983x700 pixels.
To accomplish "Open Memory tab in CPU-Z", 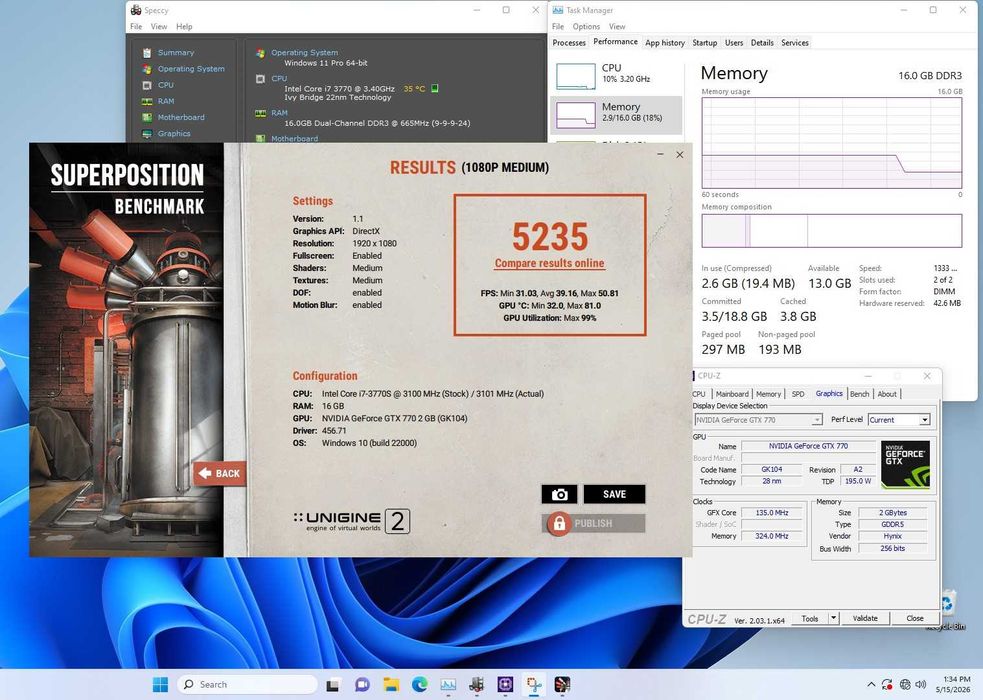I will click(x=768, y=394).
